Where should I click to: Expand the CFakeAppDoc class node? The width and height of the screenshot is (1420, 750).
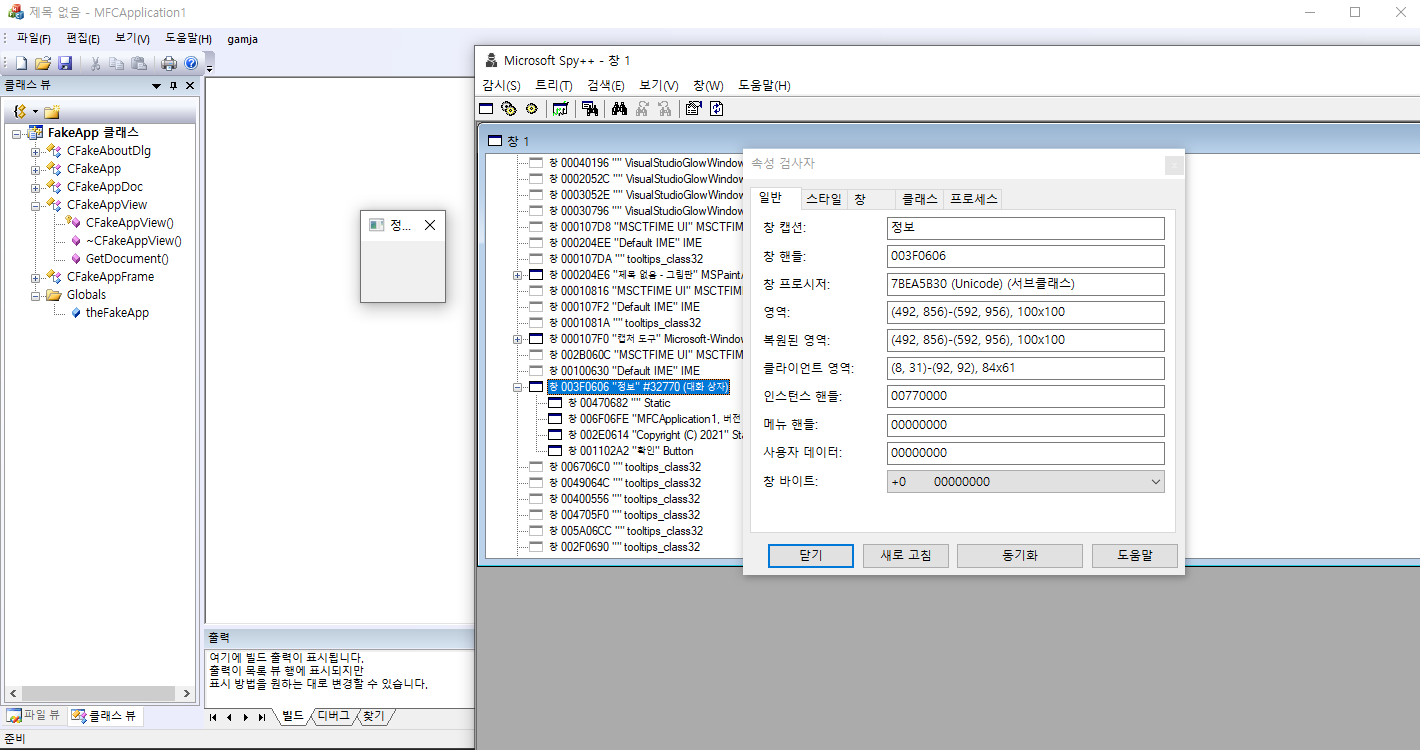[x=35, y=187]
